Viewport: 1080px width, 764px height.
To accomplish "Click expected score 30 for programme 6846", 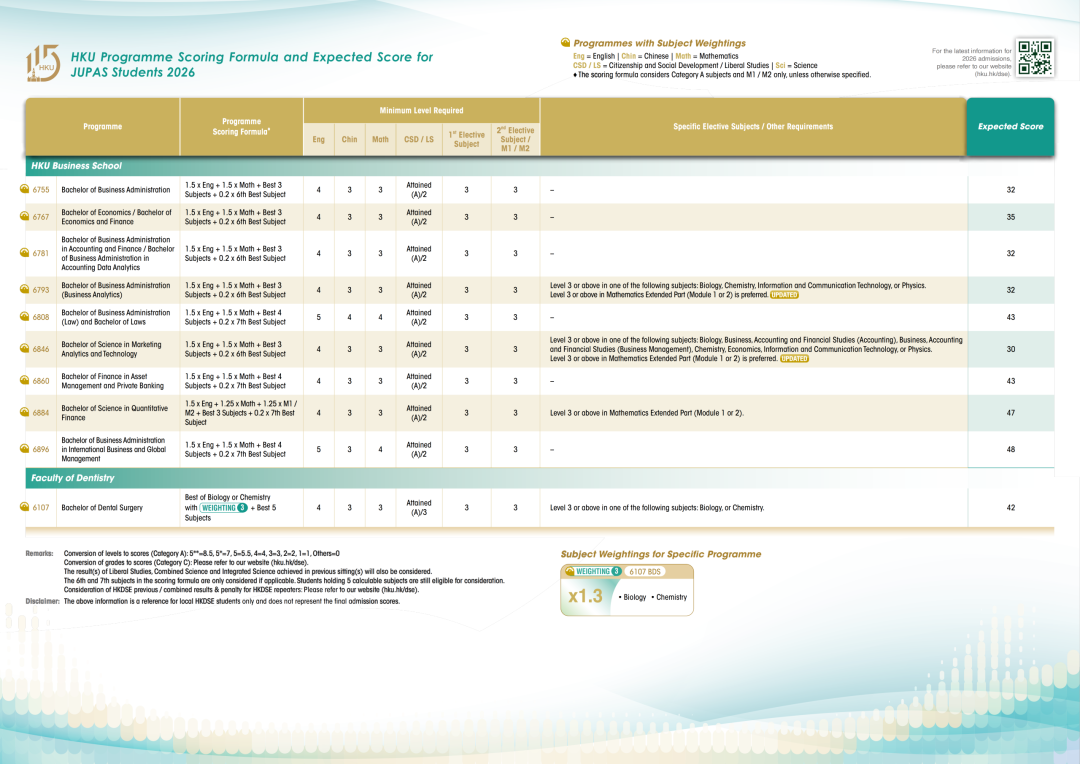I will [1010, 349].
